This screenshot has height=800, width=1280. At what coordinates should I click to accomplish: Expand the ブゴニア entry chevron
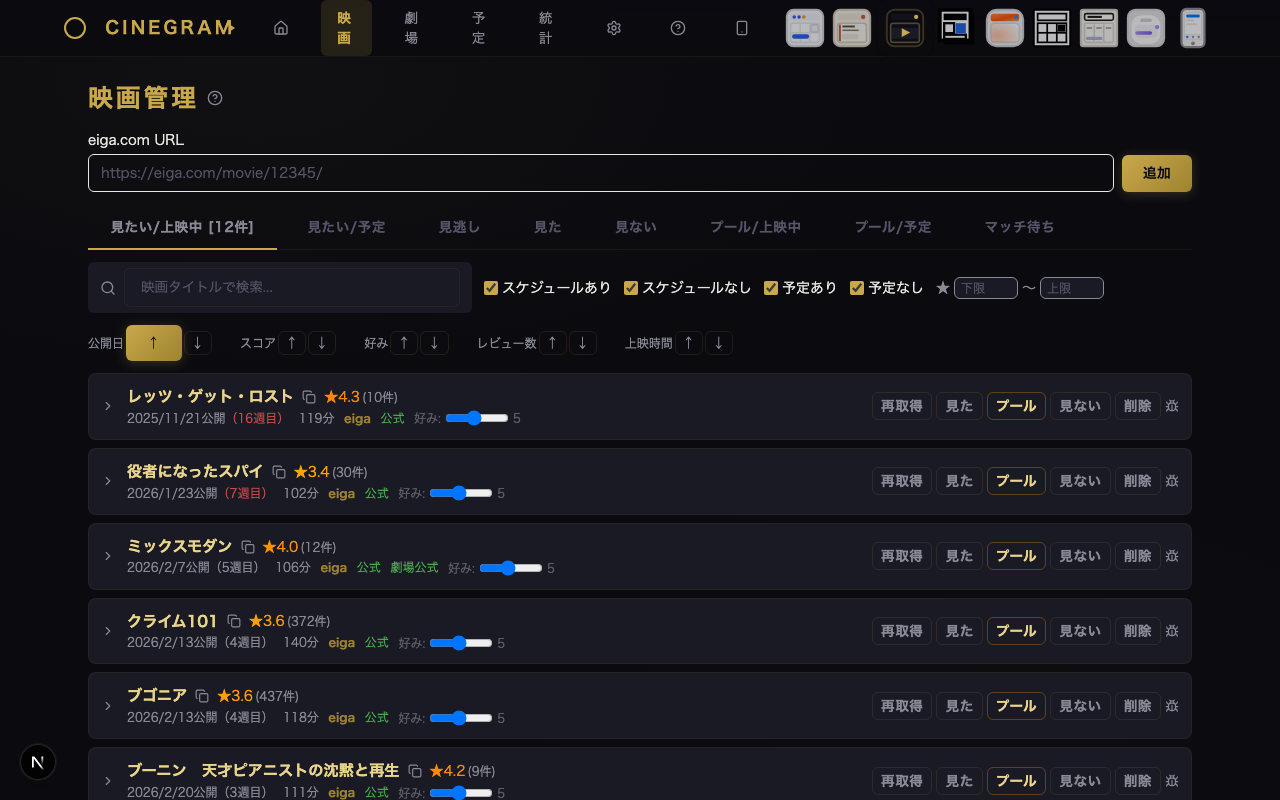pyautogui.click(x=108, y=706)
